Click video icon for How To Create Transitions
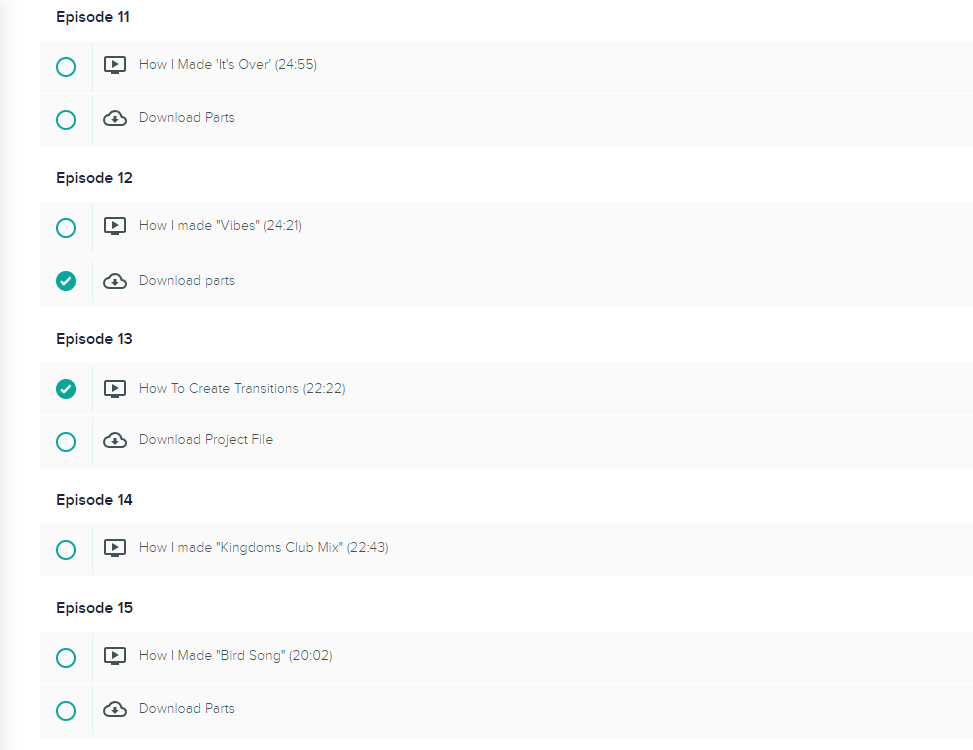The image size is (973, 750). 115,389
